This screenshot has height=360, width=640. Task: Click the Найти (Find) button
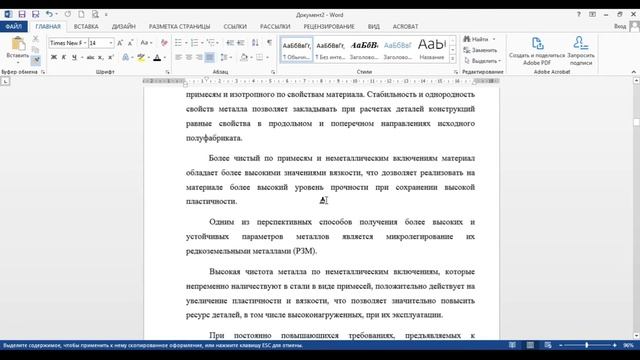tap(476, 39)
